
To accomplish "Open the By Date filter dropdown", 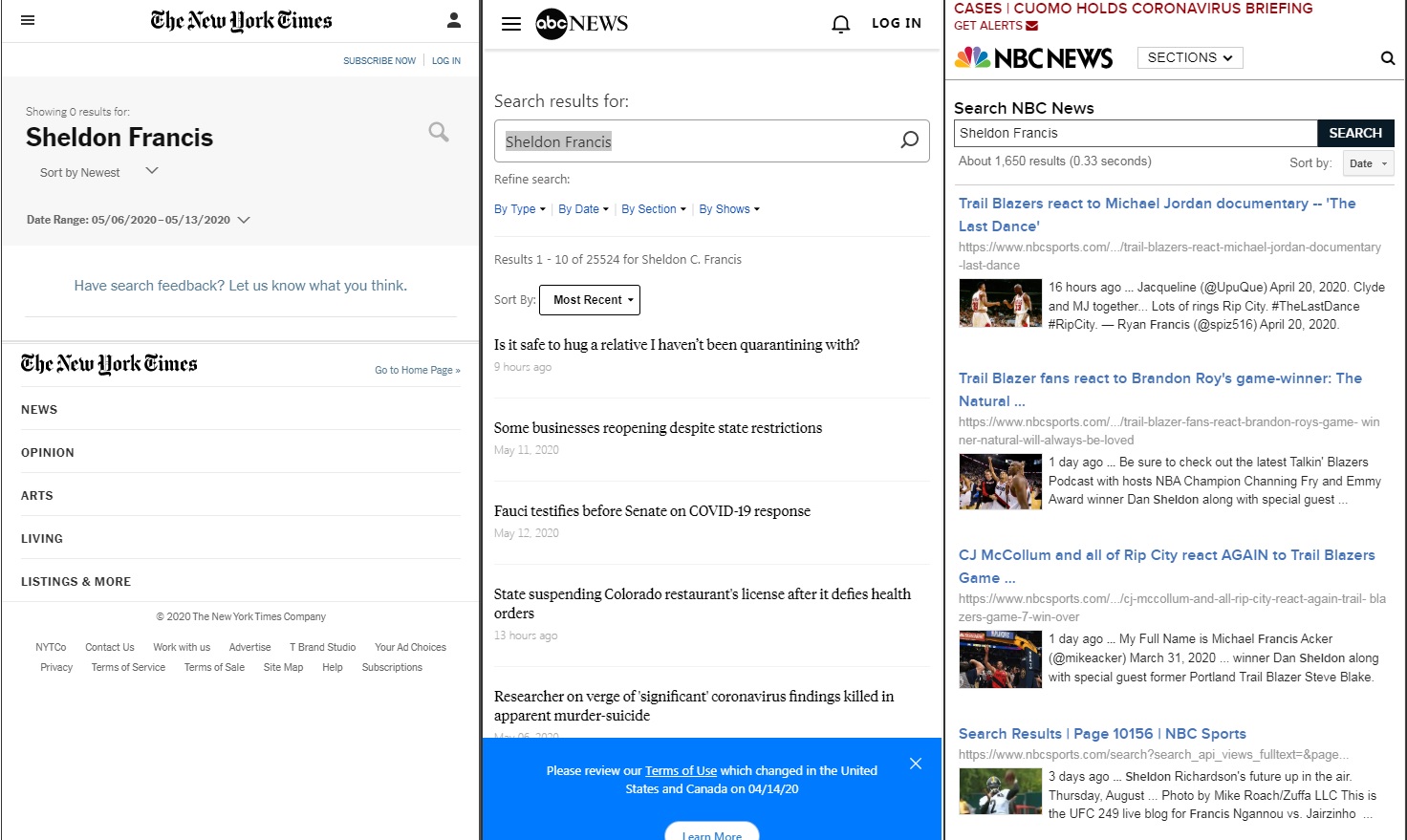I will point(584,209).
